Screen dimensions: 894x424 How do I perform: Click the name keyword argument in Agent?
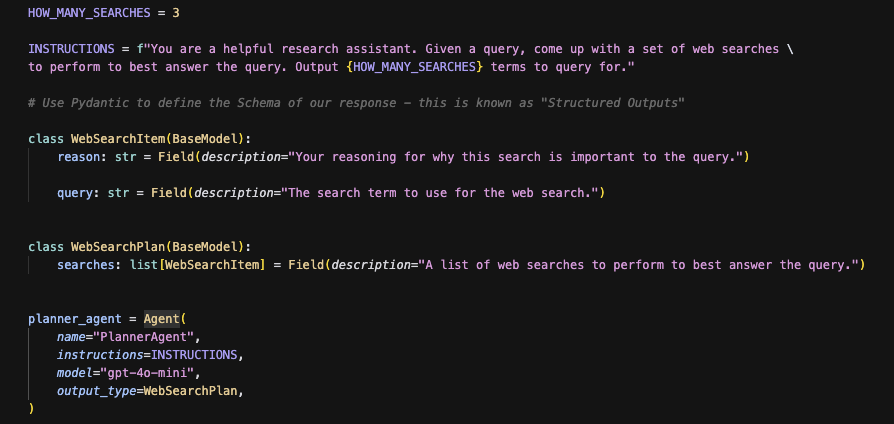tap(71, 337)
